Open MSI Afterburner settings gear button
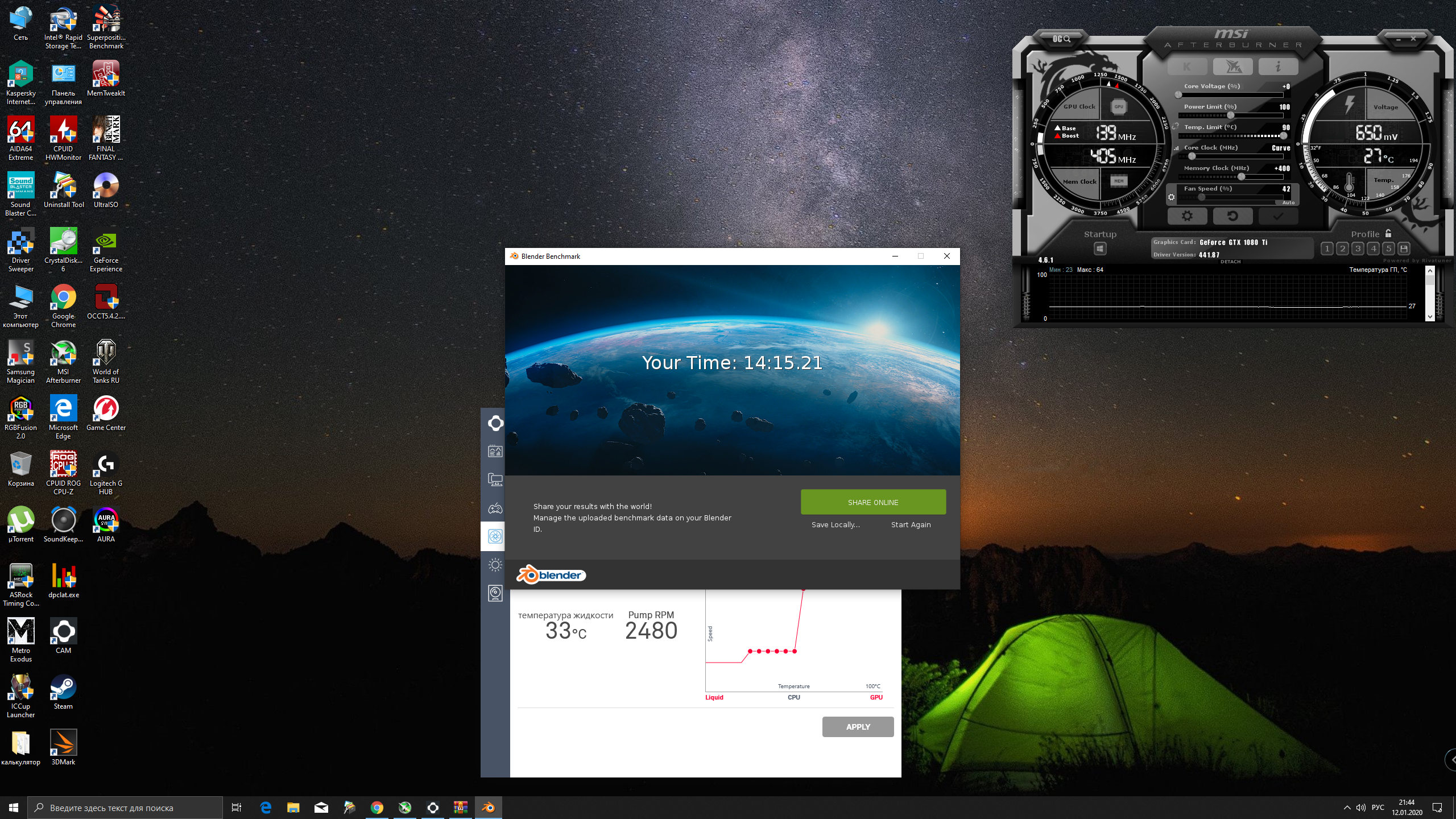1456x819 pixels. 1187,216
